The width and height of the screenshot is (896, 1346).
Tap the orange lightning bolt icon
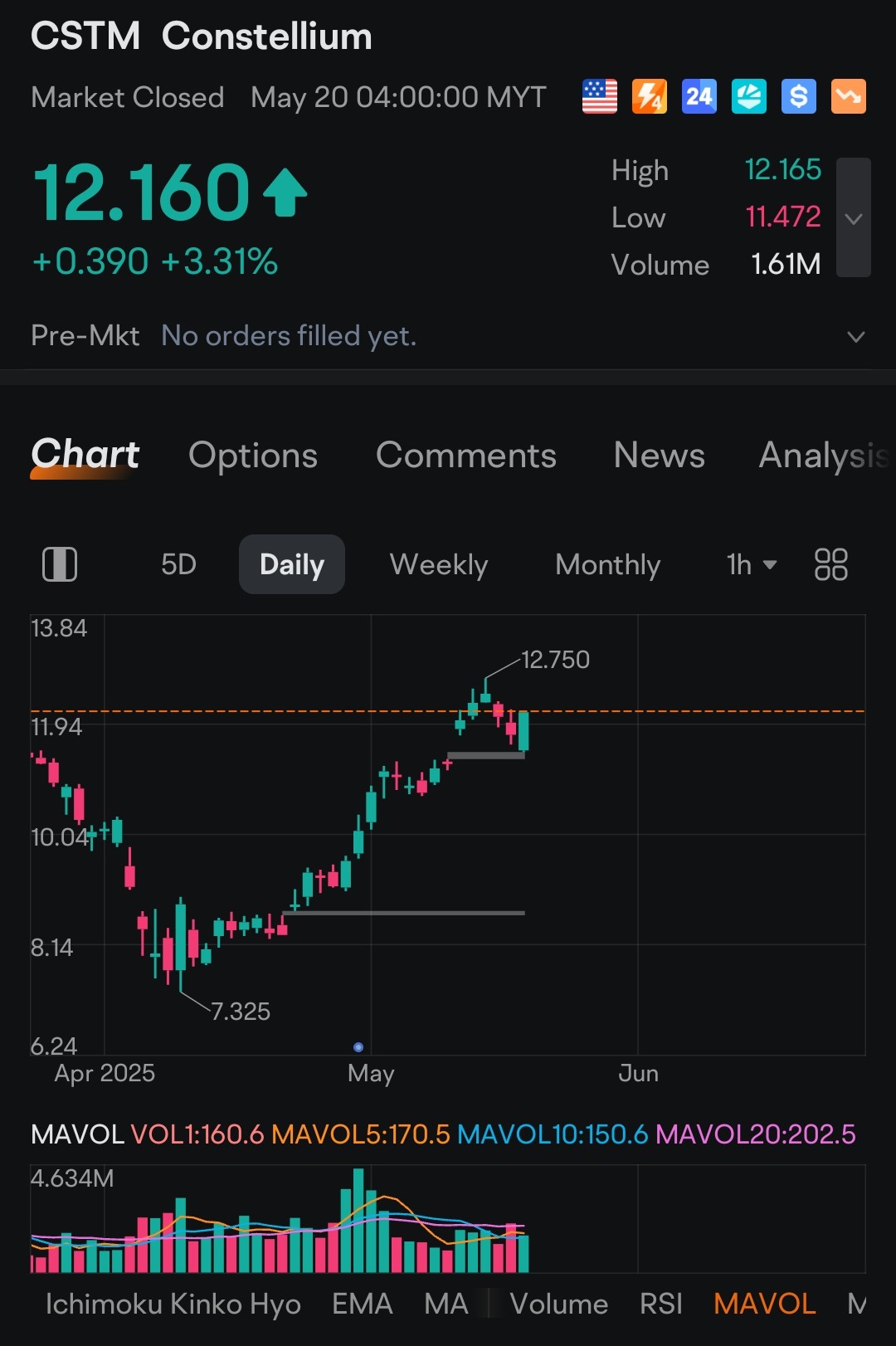tap(650, 97)
